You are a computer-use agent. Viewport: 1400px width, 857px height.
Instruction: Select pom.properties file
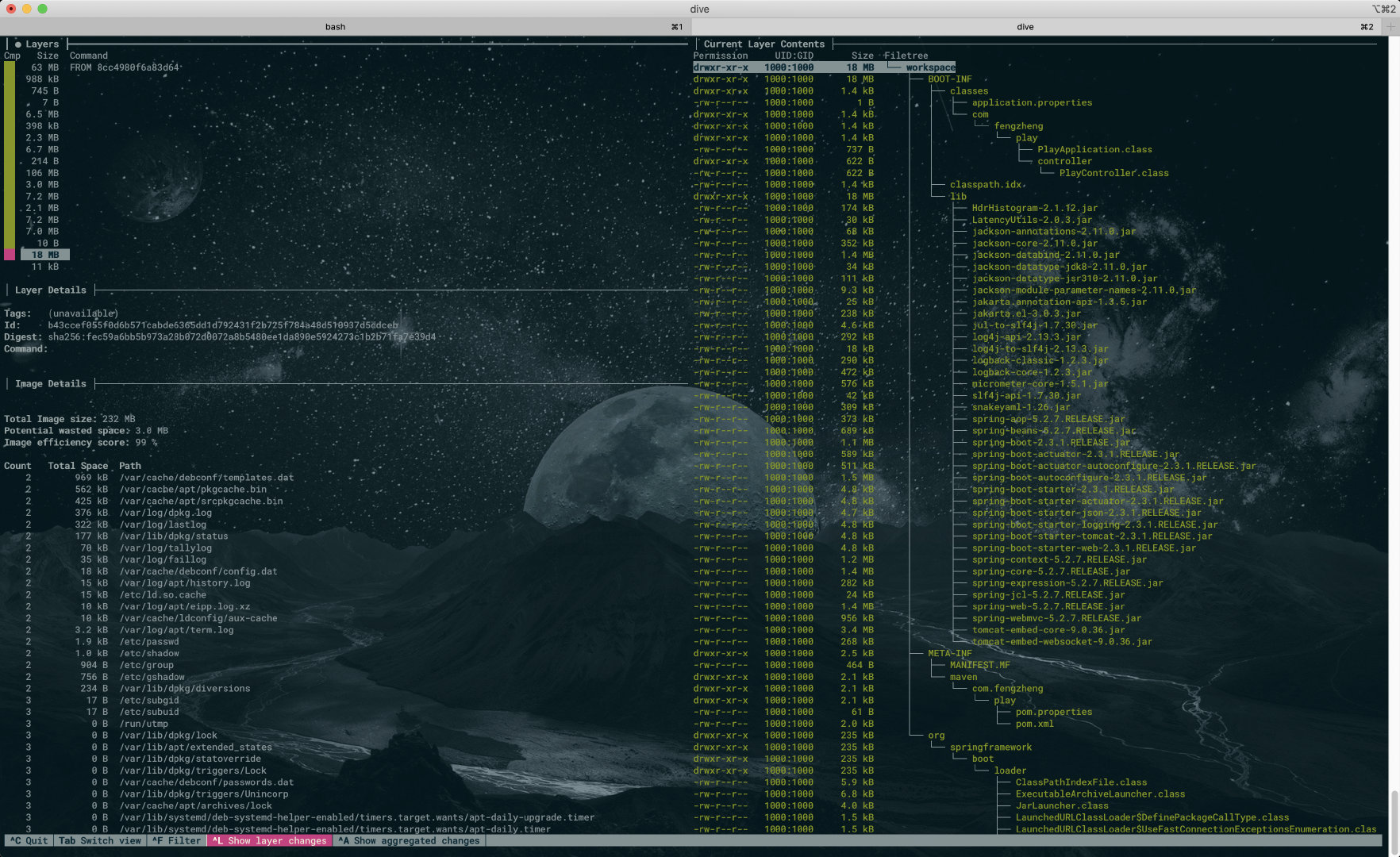(1054, 712)
